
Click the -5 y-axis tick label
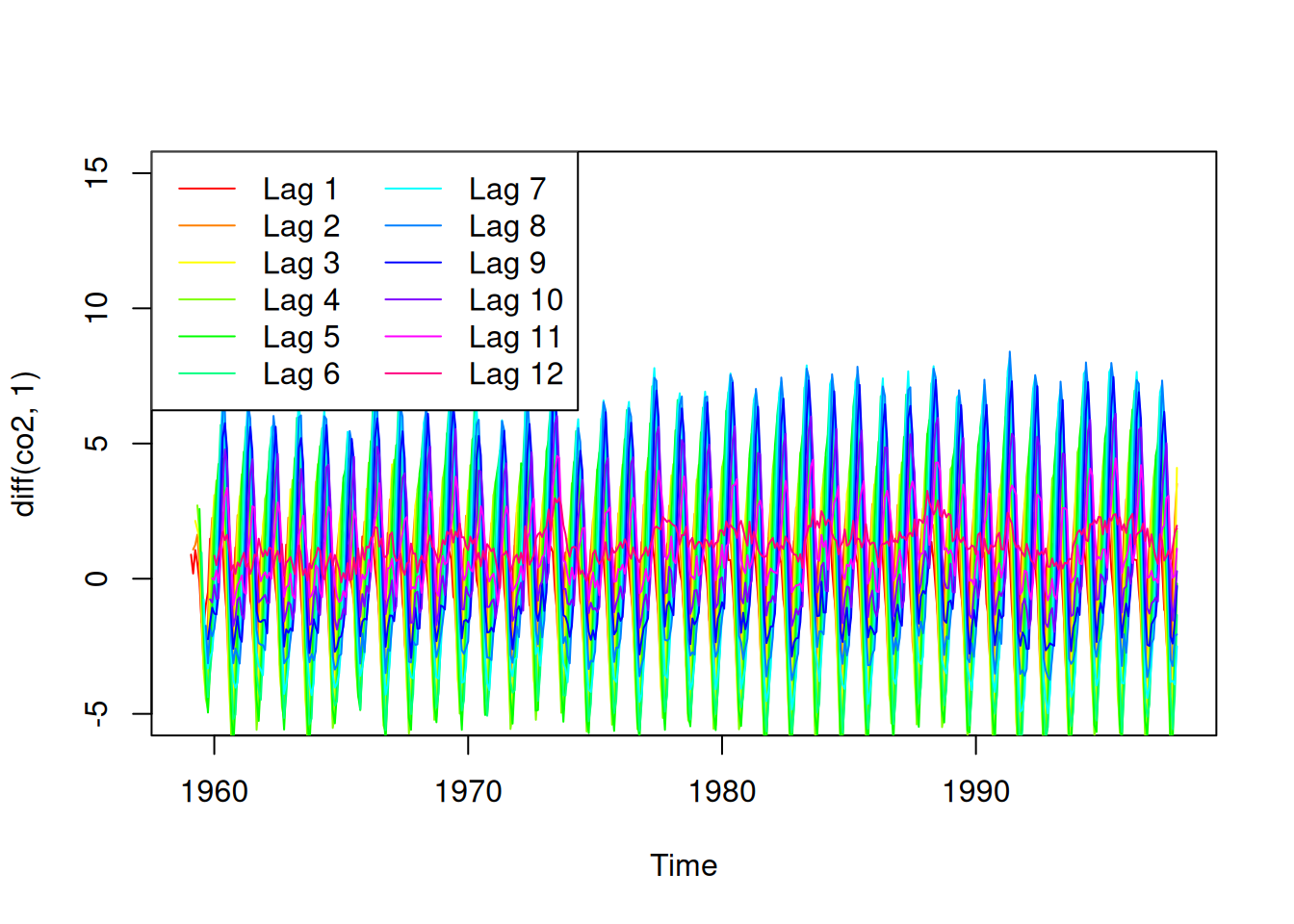click(x=96, y=712)
